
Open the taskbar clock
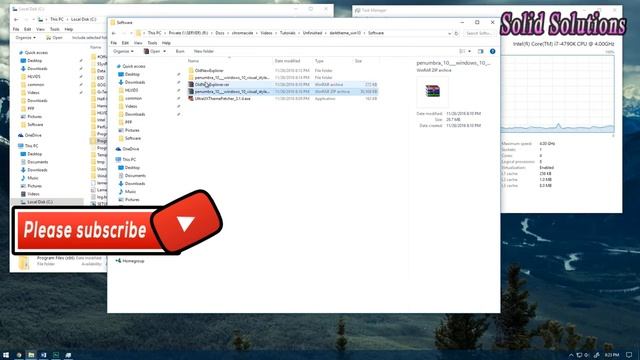point(611,355)
